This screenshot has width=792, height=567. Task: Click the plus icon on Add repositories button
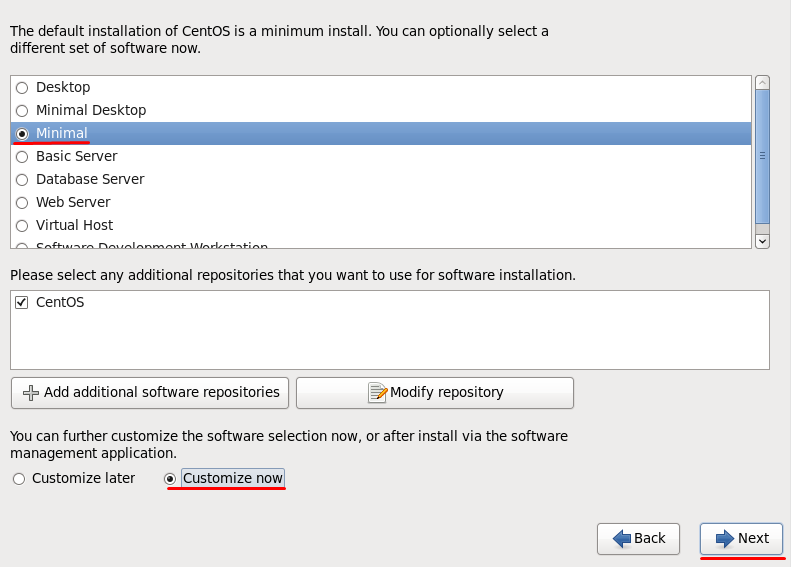click(x=31, y=393)
